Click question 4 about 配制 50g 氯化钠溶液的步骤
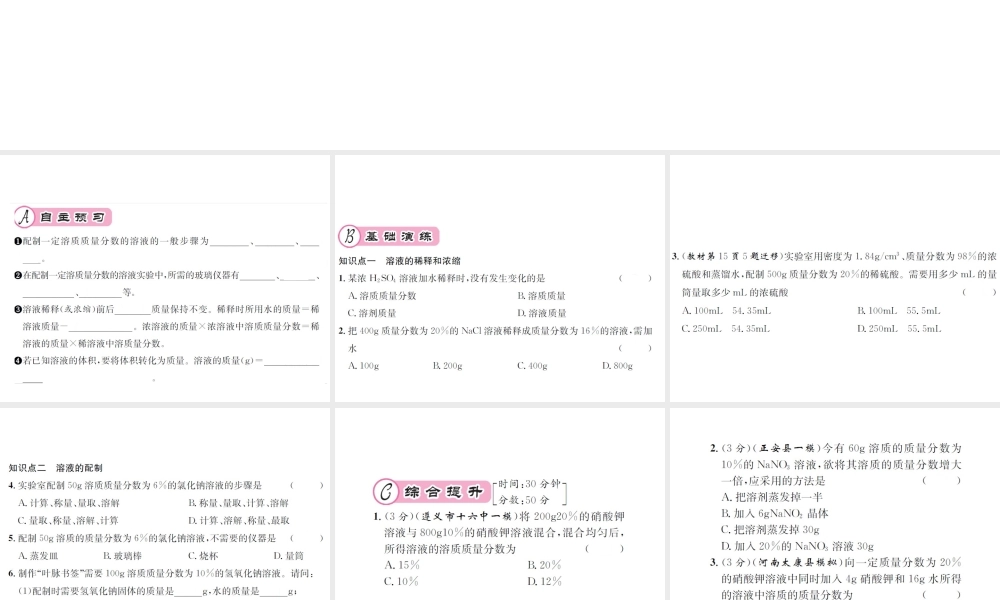Viewport: 1000px width, 600px height. [x=166, y=485]
